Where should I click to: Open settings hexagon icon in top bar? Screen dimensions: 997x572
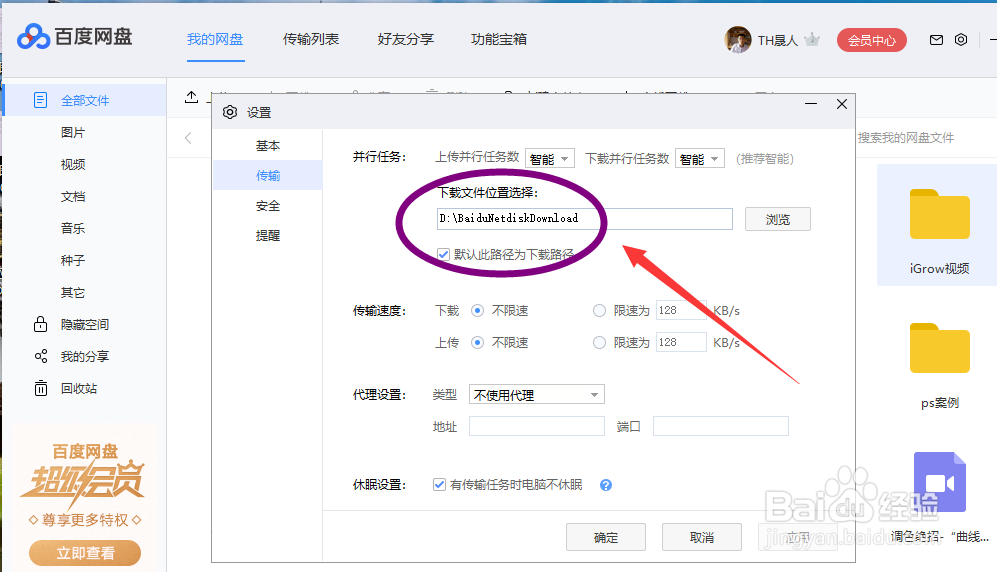[961, 39]
